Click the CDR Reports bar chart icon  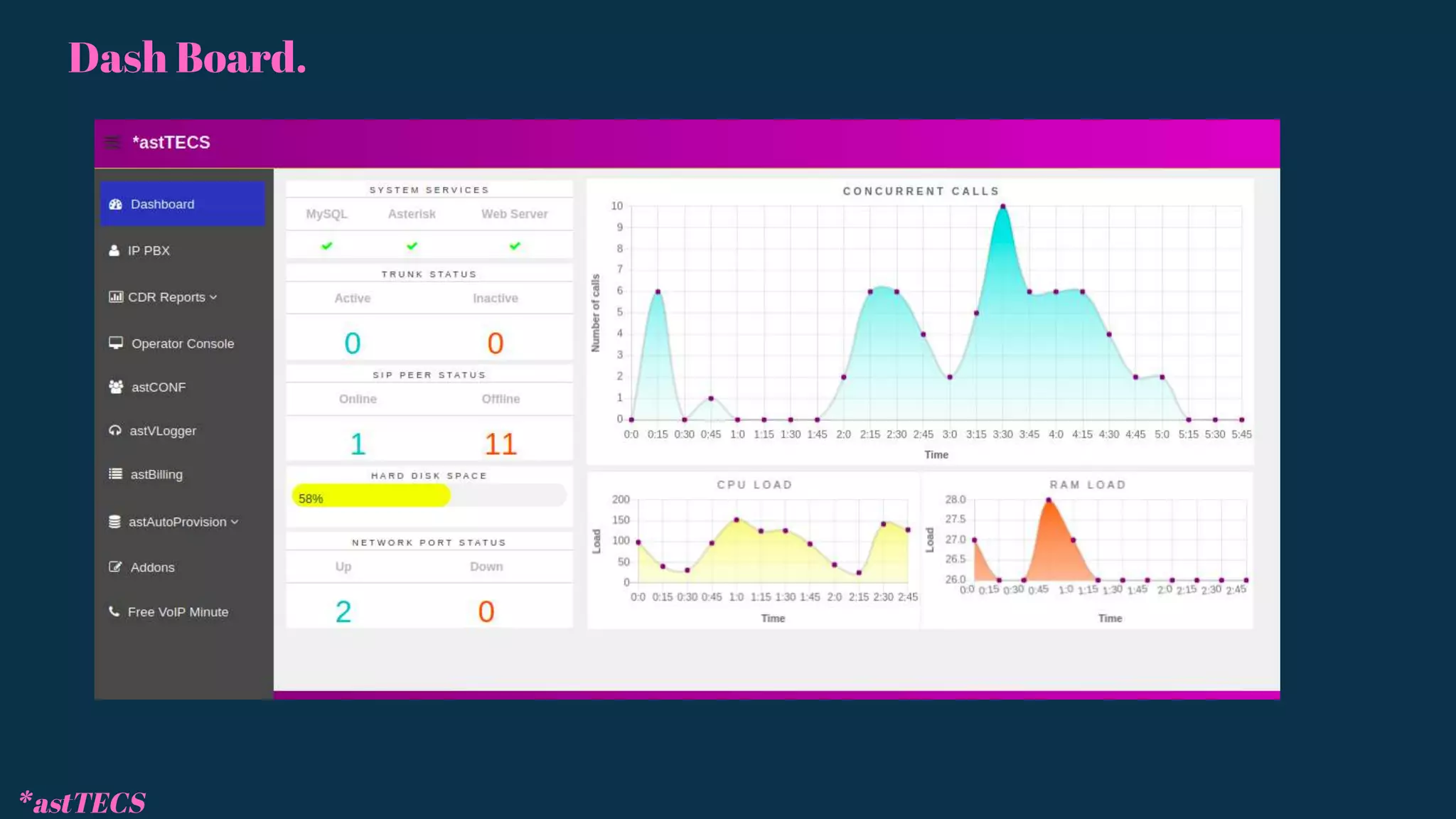pyautogui.click(x=115, y=297)
